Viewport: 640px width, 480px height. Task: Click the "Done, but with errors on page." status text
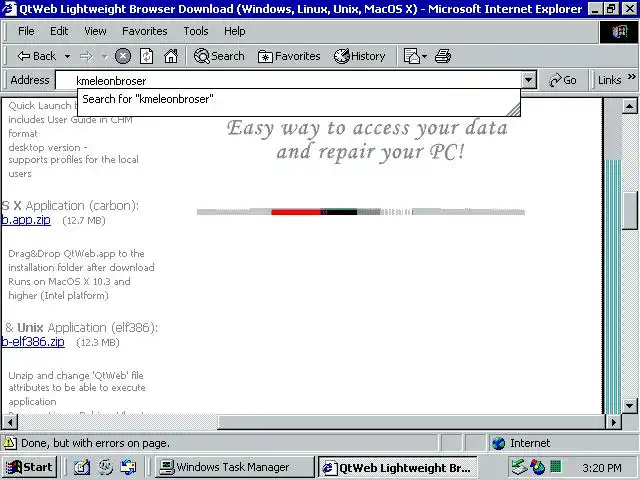pyautogui.click(x=95, y=443)
